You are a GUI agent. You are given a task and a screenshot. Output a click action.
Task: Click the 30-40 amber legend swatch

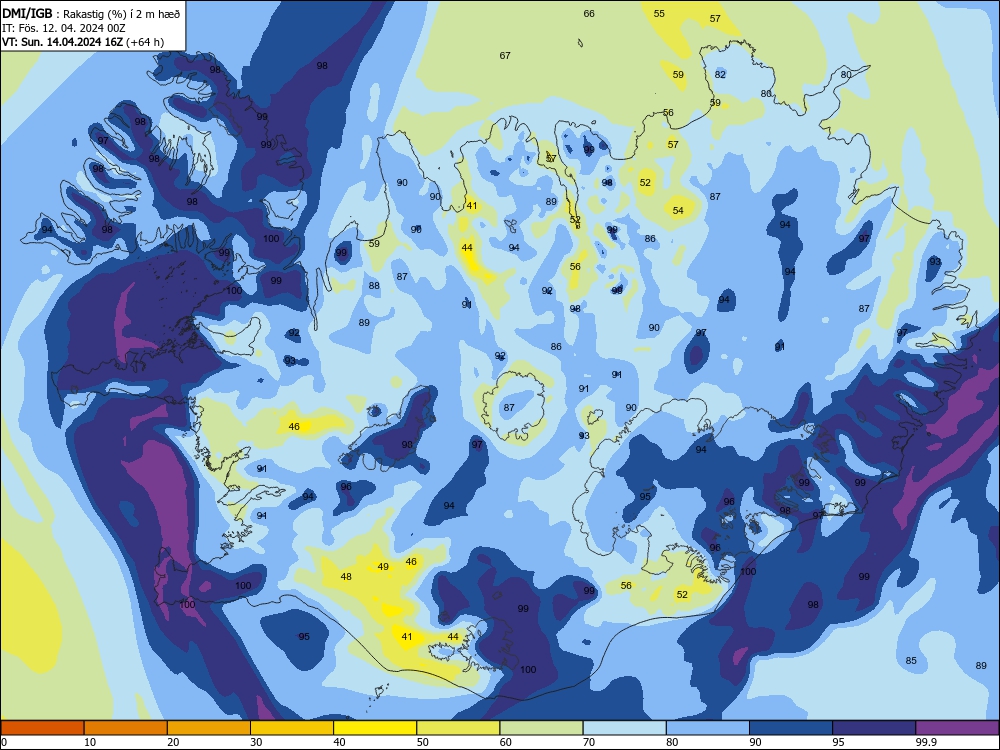[292, 728]
